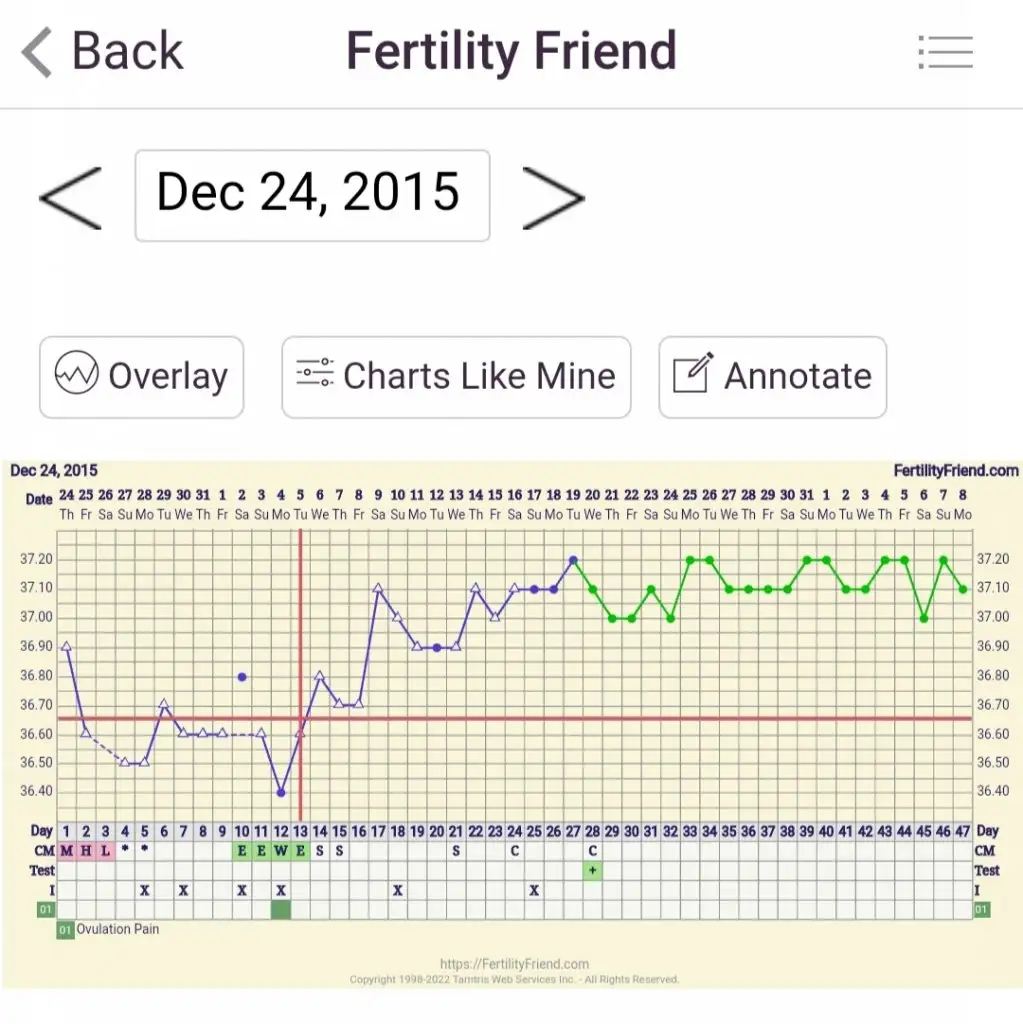Open the hamburger list menu
Viewport: 1023px width, 1024px height.
click(x=945, y=52)
